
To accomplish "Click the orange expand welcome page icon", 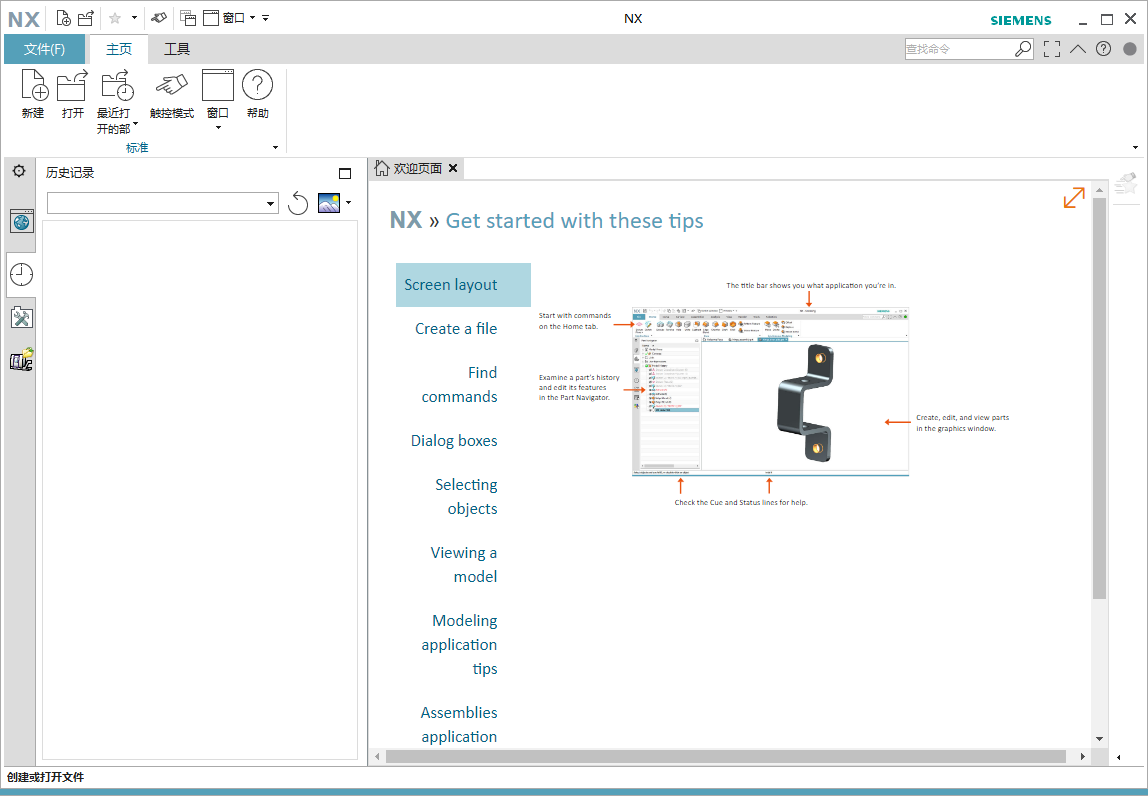I will 1074,198.
